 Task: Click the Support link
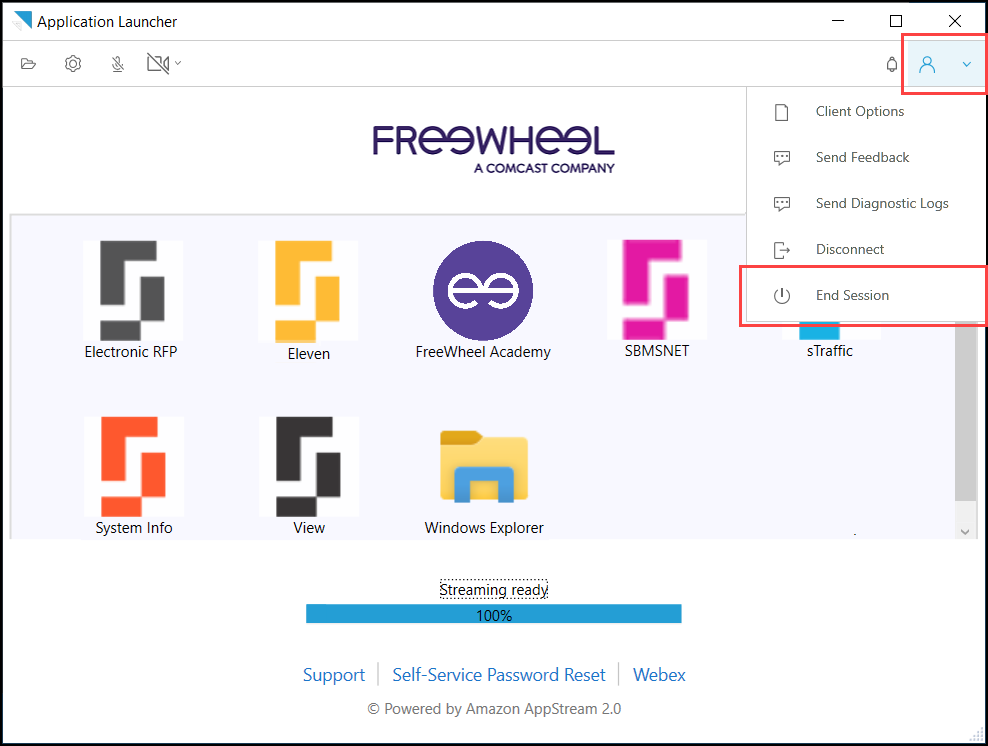(x=334, y=674)
